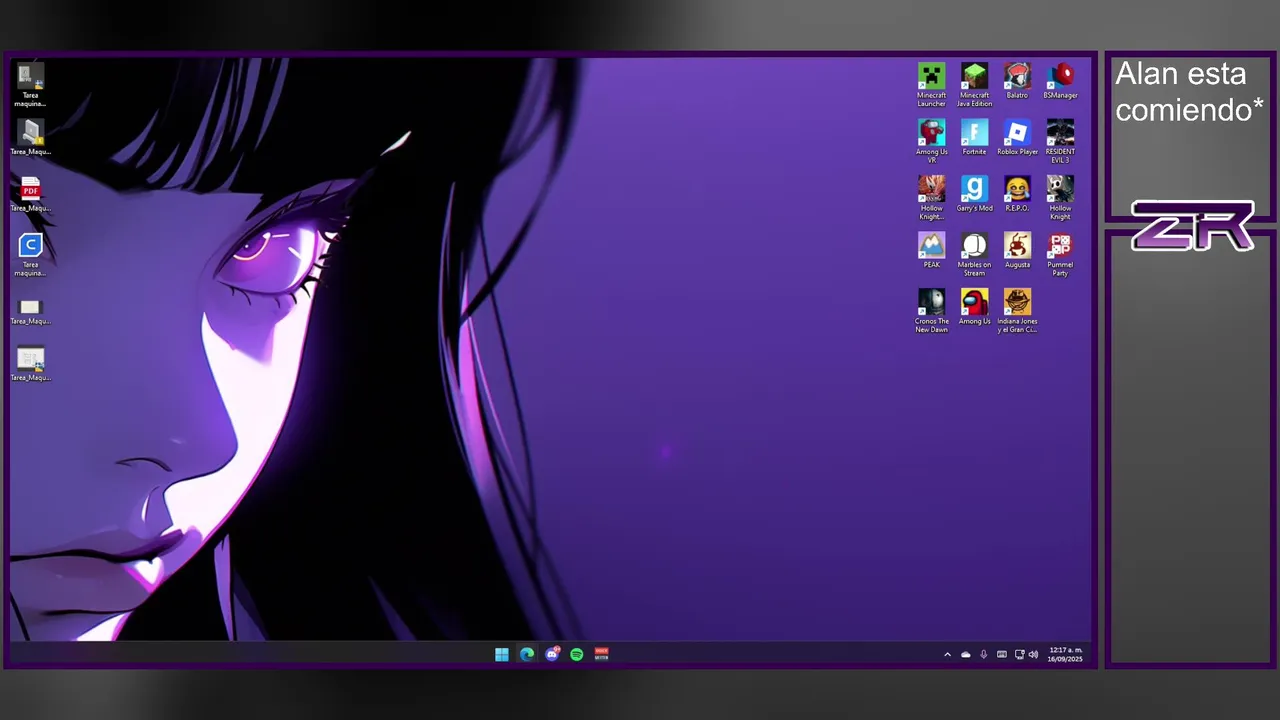Open the PEAK game shortcut
This screenshot has width=1280, height=720.
point(931,250)
